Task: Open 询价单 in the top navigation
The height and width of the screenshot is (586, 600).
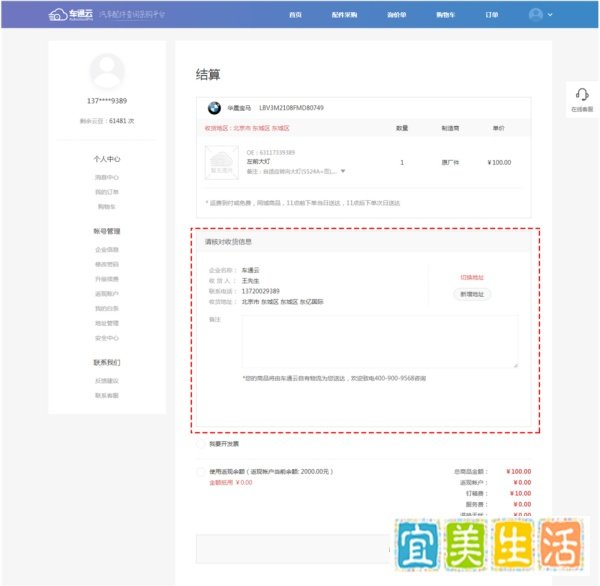Action: tap(396, 15)
